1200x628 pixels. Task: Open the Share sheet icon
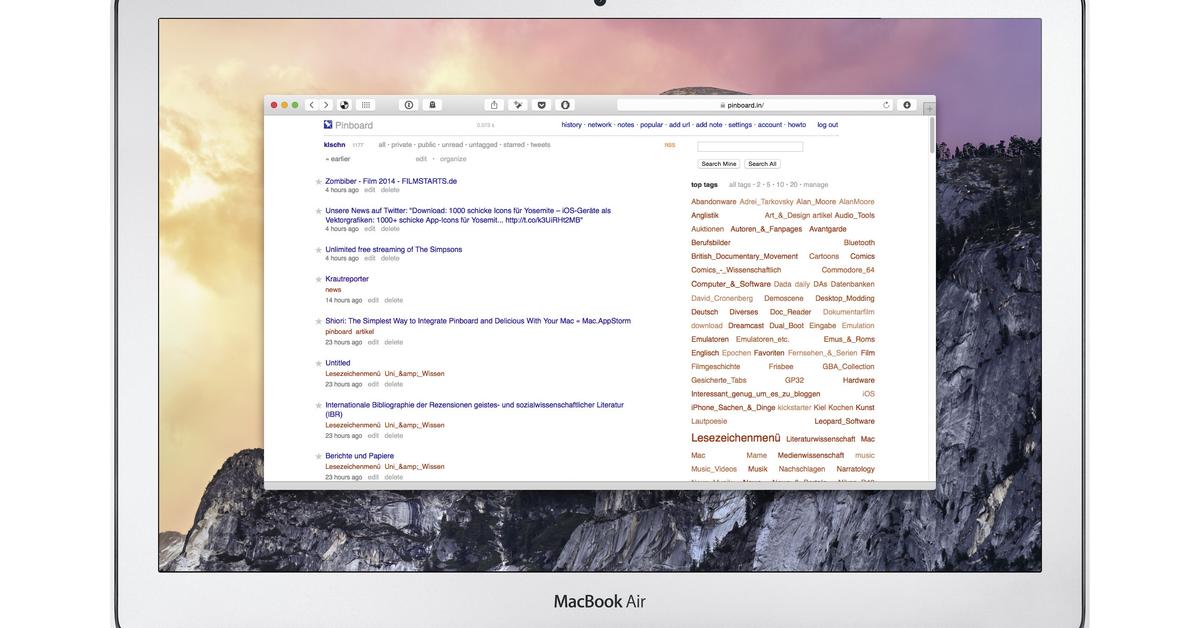pyautogui.click(x=494, y=105)
